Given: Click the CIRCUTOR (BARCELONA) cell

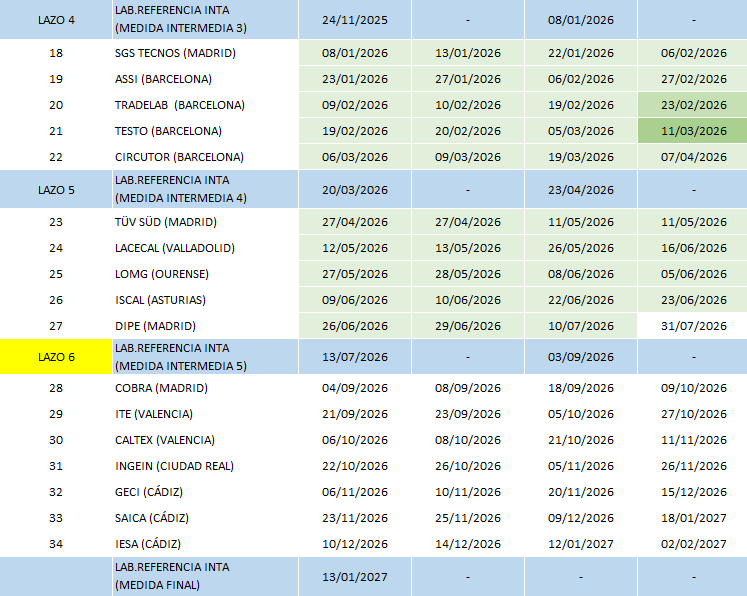Looking at the screenshot, I should 205,157.
